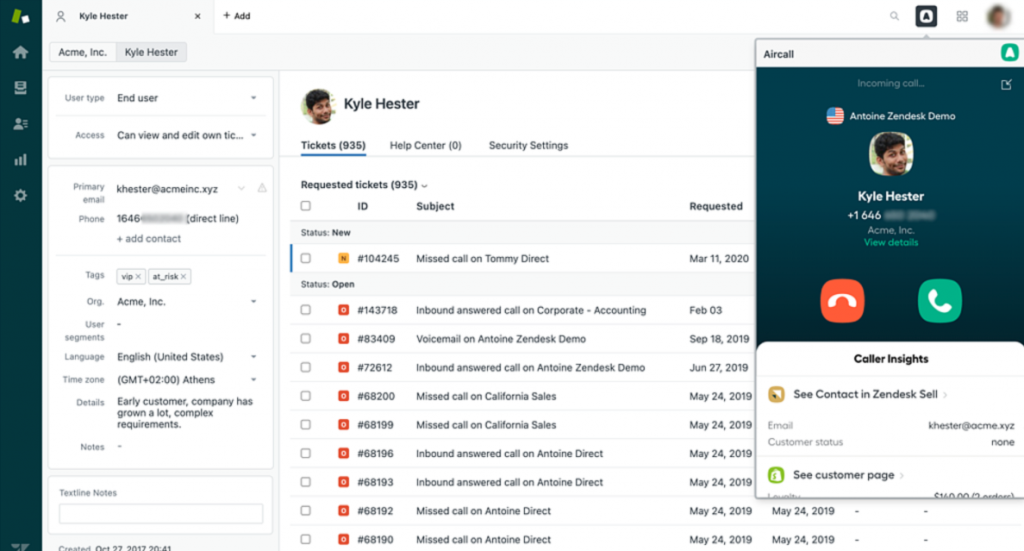Click the + Add tab button
Image resolution: width=1024 pixels, height=551 pixels.
click(236, 16)
